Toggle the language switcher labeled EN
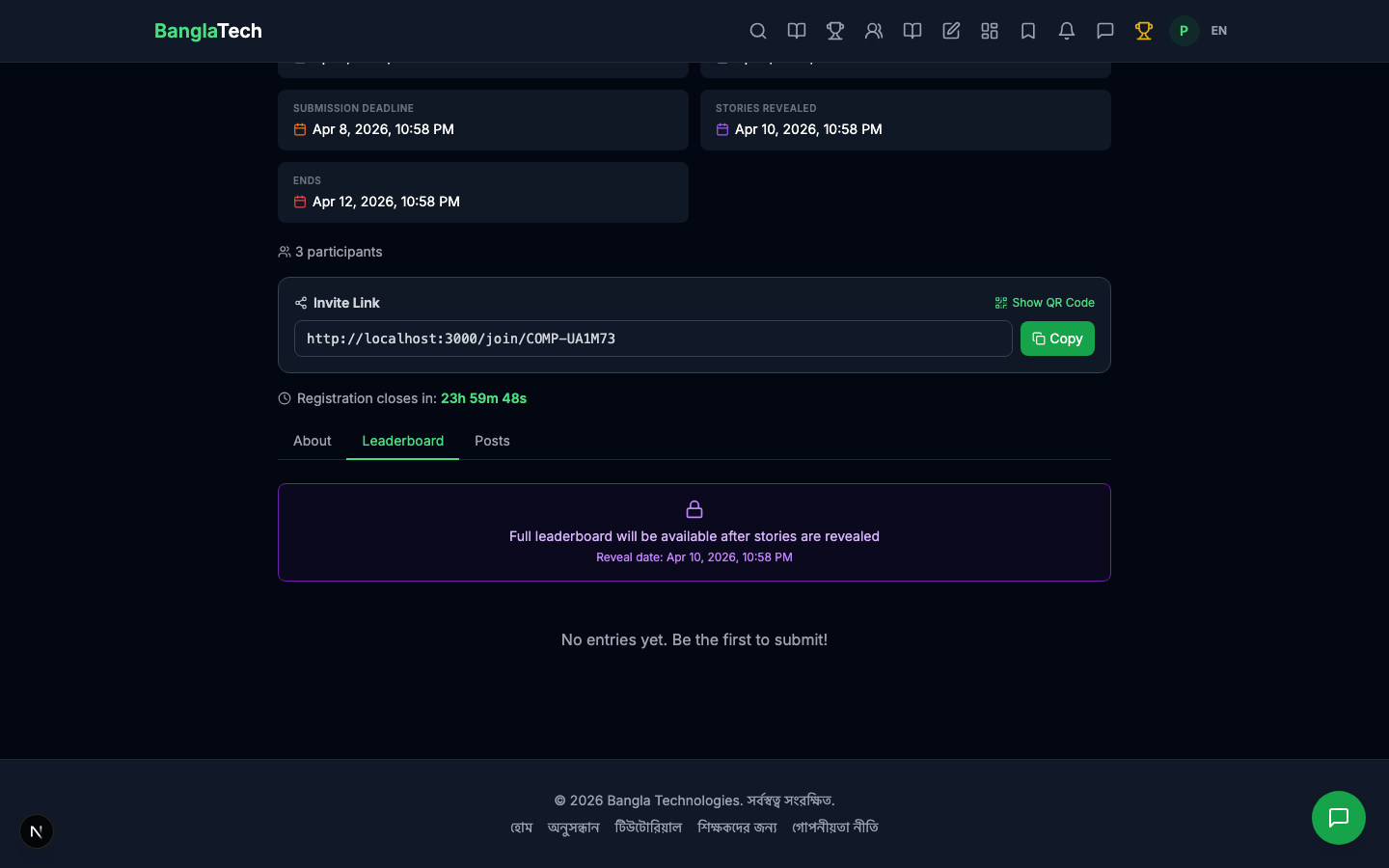 pyautogui.click(x=1219, y=31)
